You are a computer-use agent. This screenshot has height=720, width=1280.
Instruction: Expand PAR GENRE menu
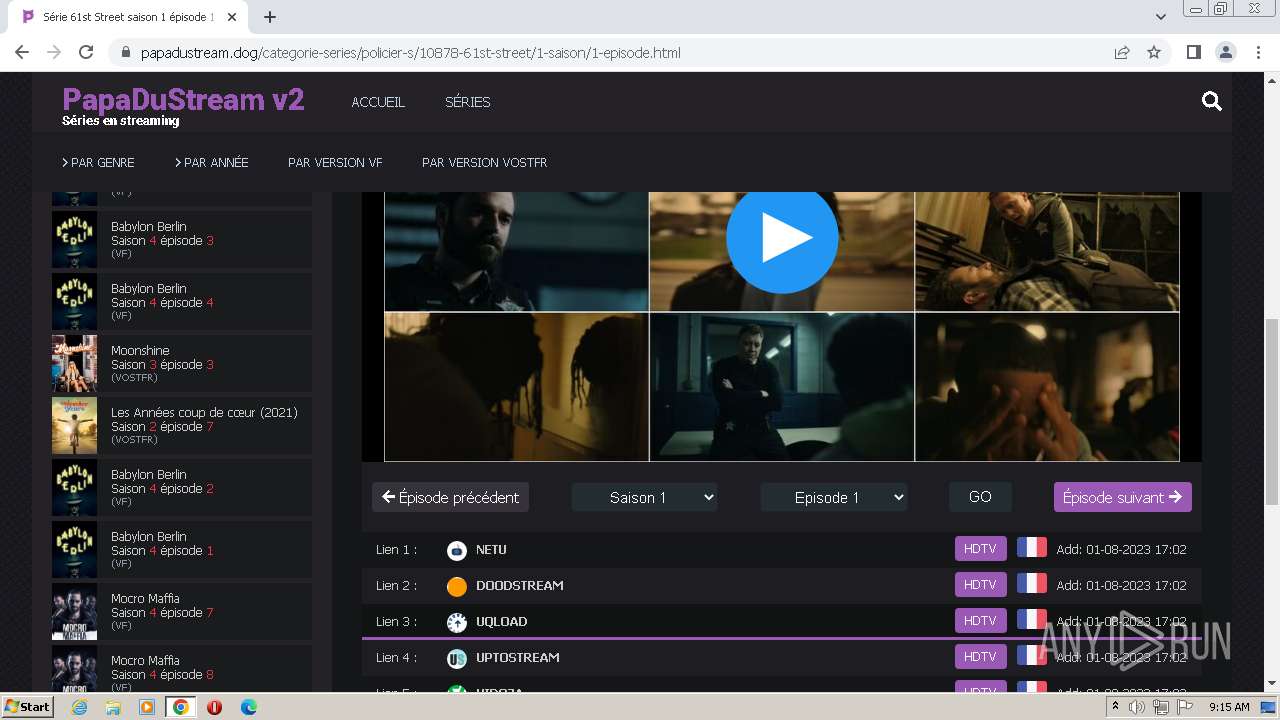pyautogui.click(x=98, y=162)
